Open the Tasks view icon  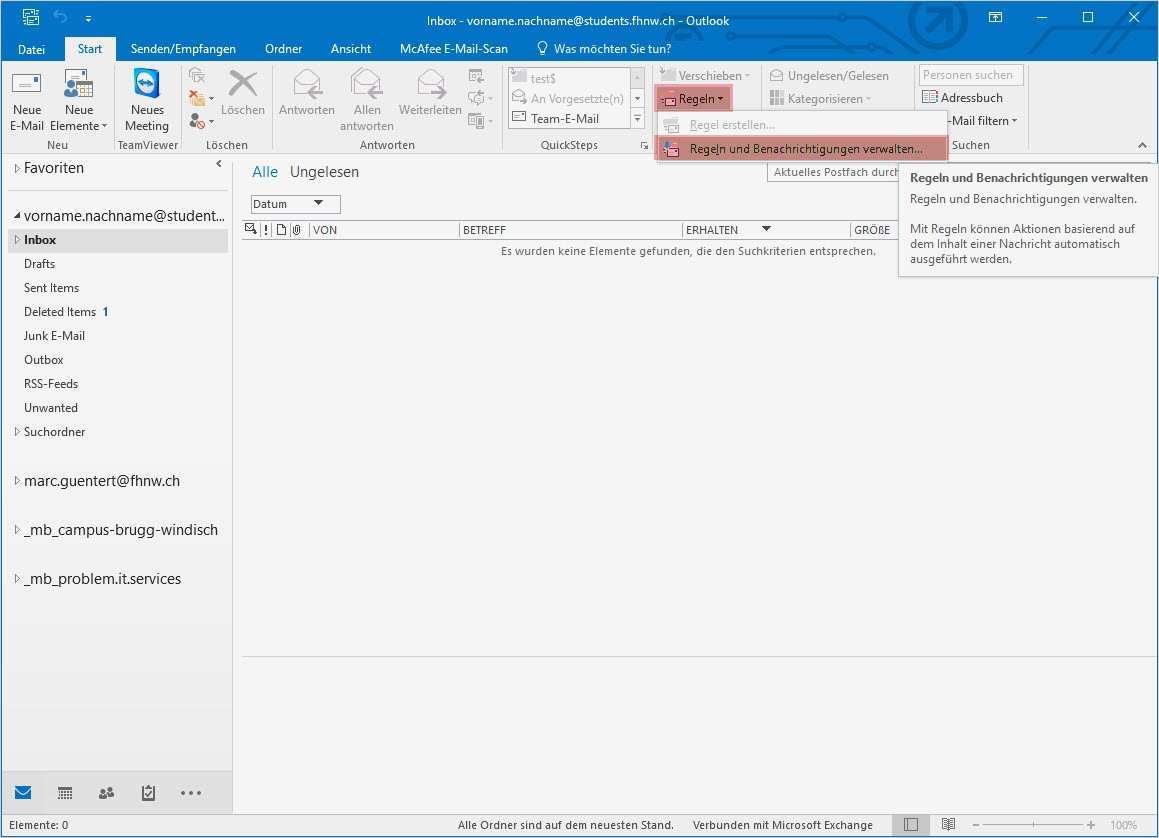click(148, 793)
